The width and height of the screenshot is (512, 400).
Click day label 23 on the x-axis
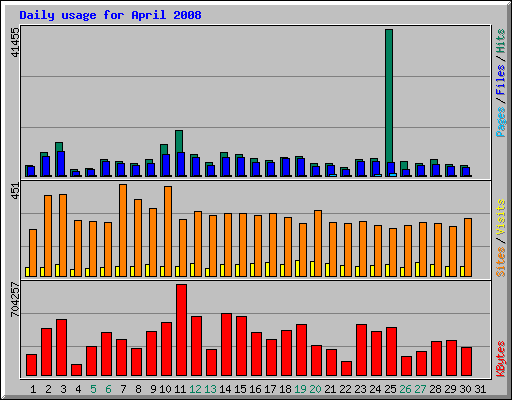360,389
